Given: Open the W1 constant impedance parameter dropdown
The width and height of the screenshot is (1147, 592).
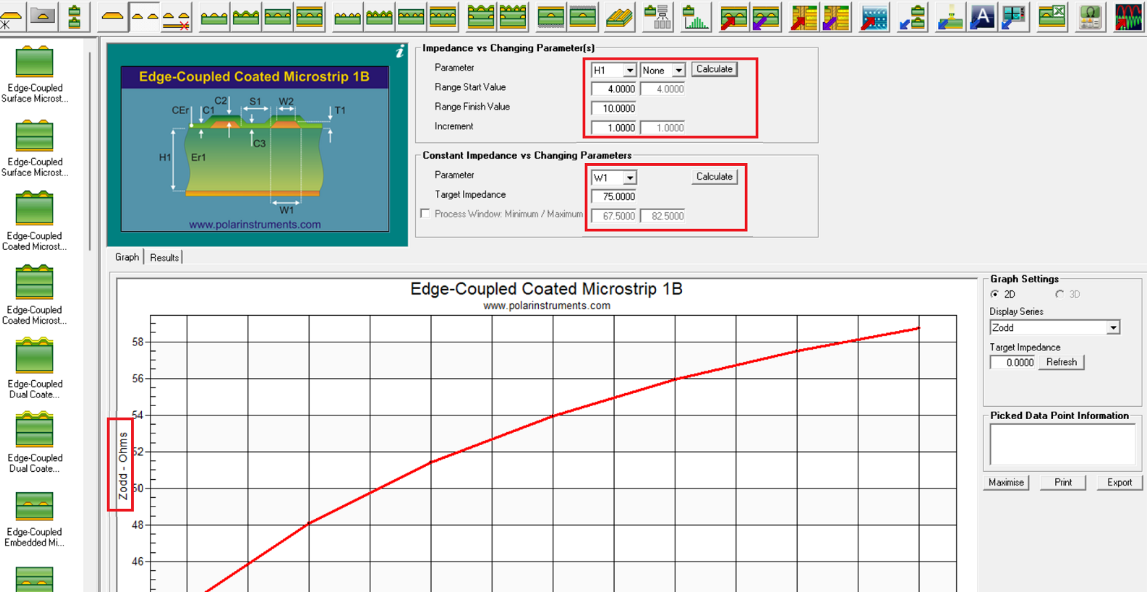Looking at the screenshot, I should (x=629, y=177).
